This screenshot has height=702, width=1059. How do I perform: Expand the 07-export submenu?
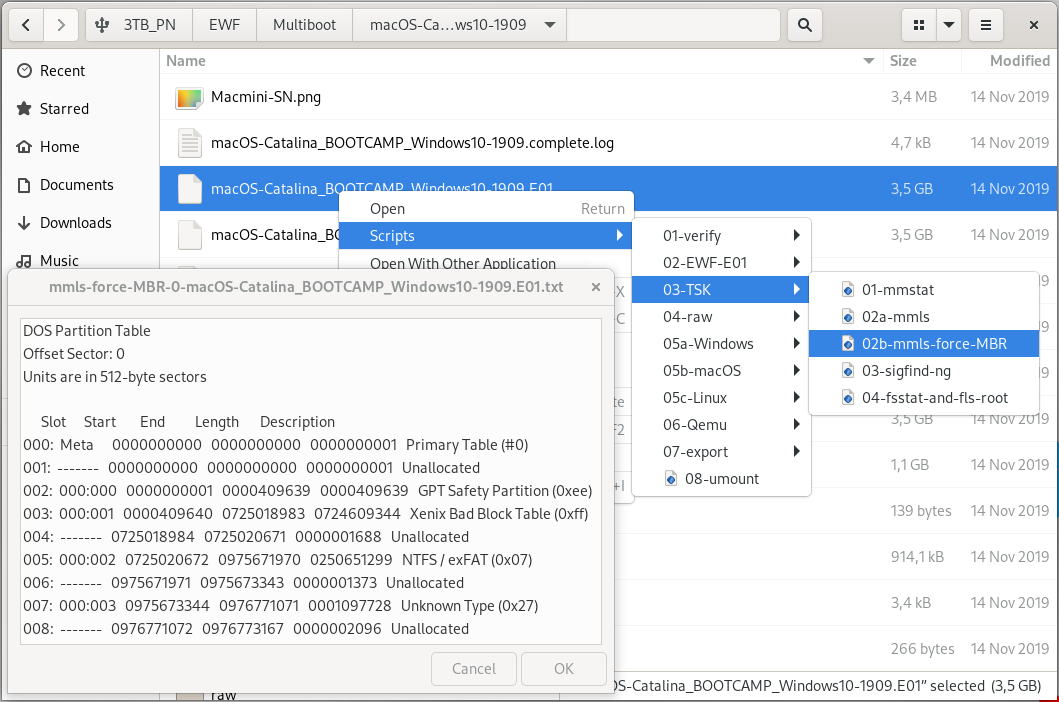(x=721, y=452)
